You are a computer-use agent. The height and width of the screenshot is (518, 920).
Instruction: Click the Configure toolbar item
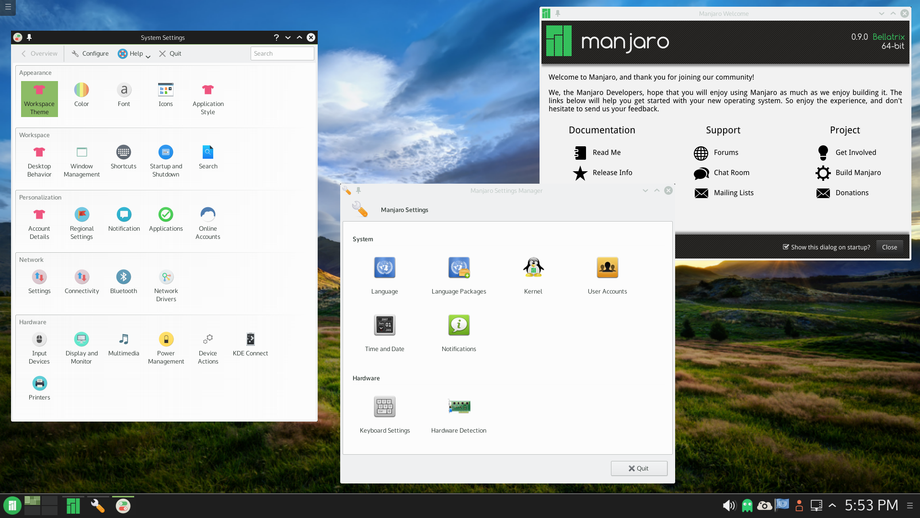(90, 54)
